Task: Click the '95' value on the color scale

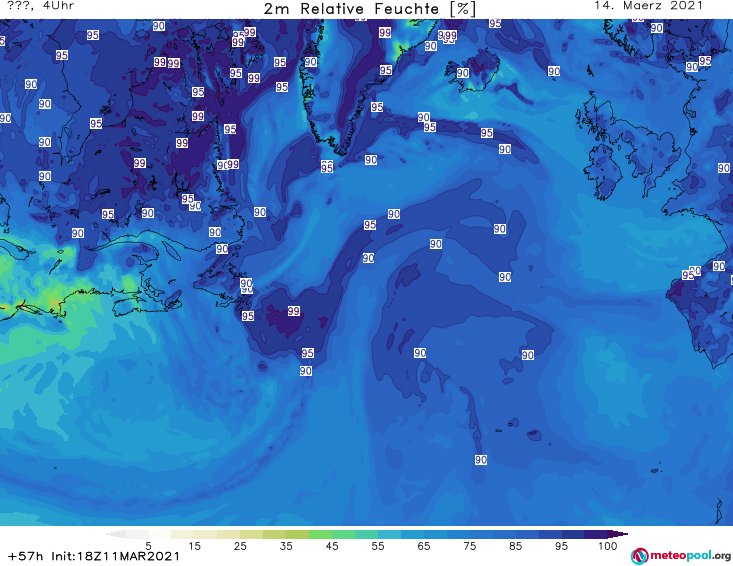Action: [x=561, y=546]
